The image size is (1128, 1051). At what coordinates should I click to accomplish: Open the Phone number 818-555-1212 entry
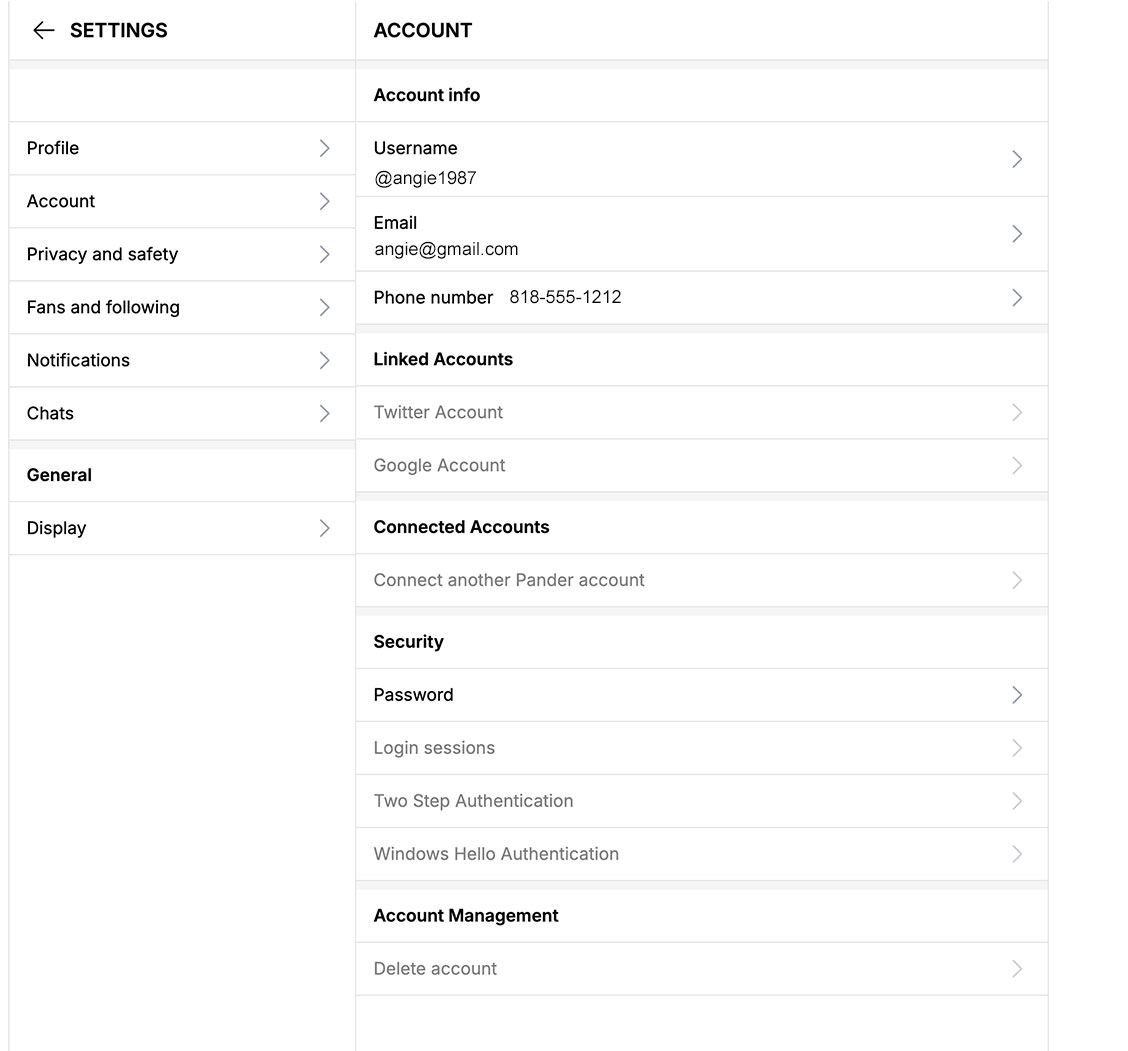[x=700, y=297]
